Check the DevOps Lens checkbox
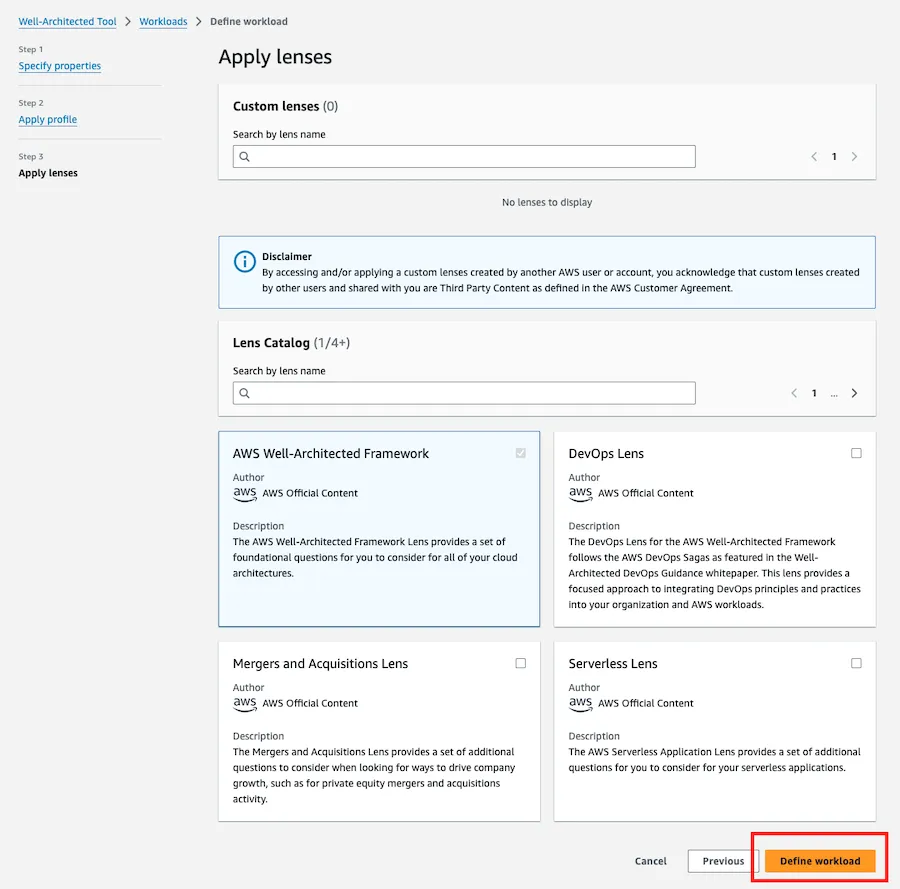 click(x=856, y=453)
